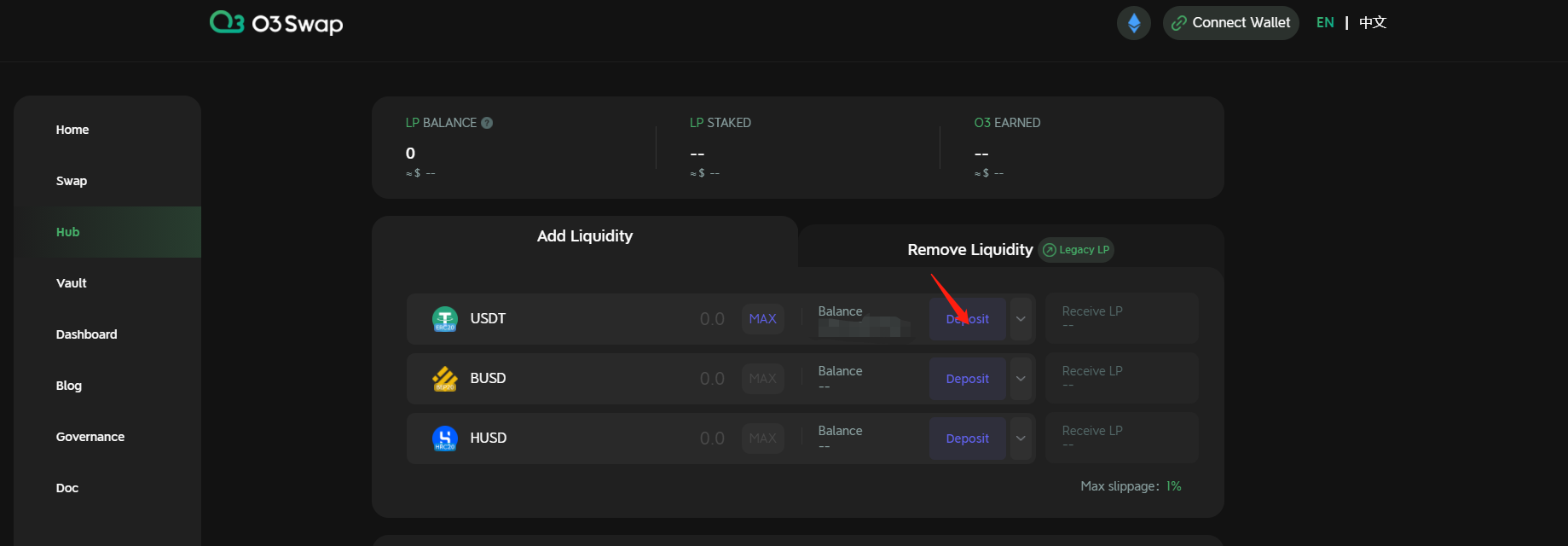
Task: Click Deposit button for USDT
Action: click(968, 319)
